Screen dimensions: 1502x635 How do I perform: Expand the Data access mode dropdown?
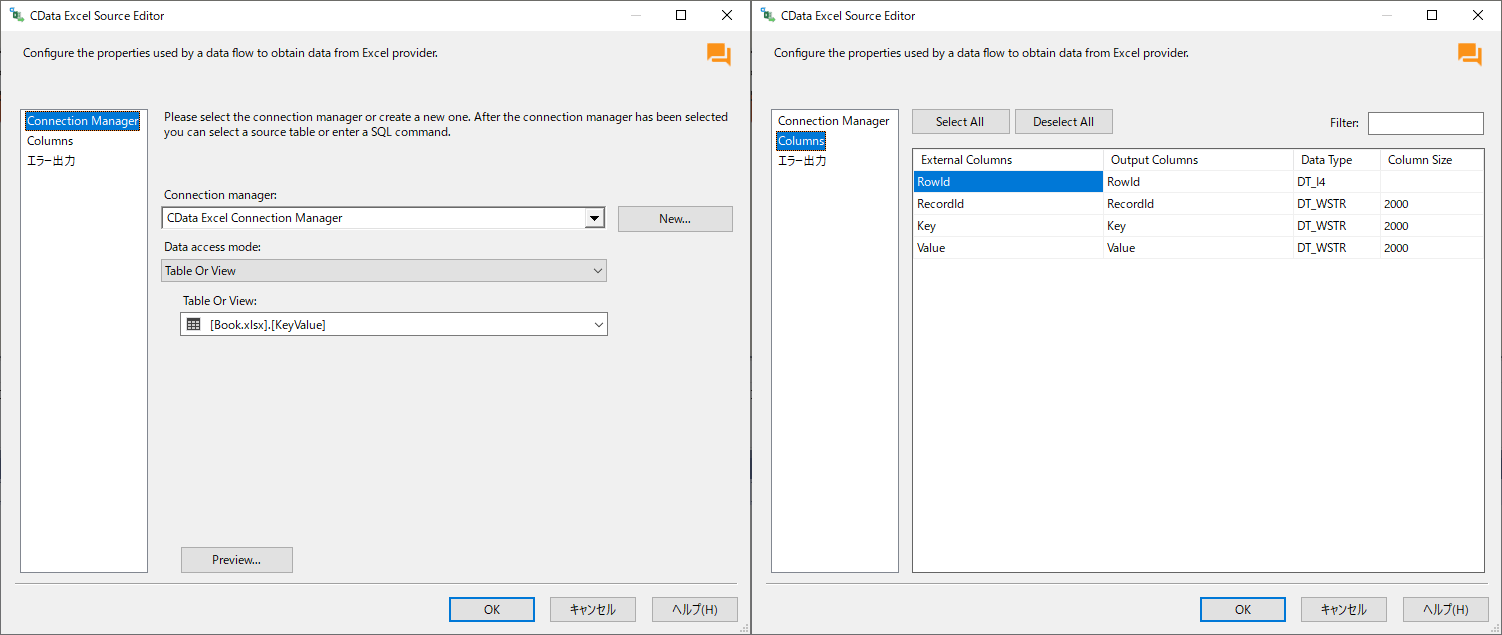[x=597, y=271]
